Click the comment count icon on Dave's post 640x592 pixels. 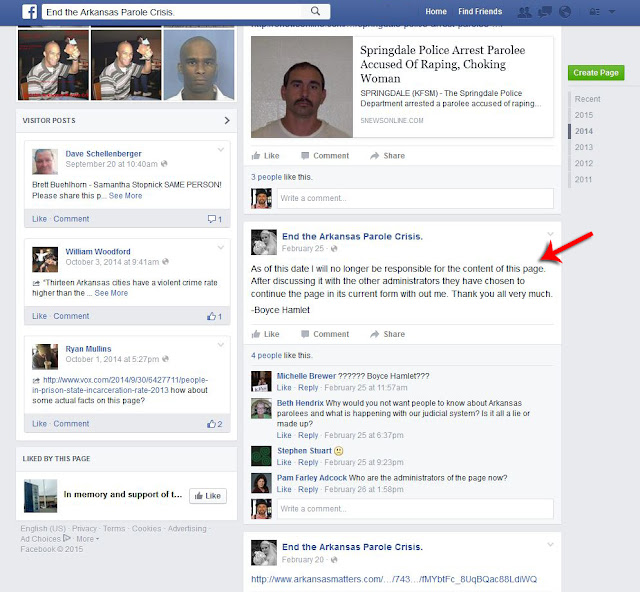point(215,219)
